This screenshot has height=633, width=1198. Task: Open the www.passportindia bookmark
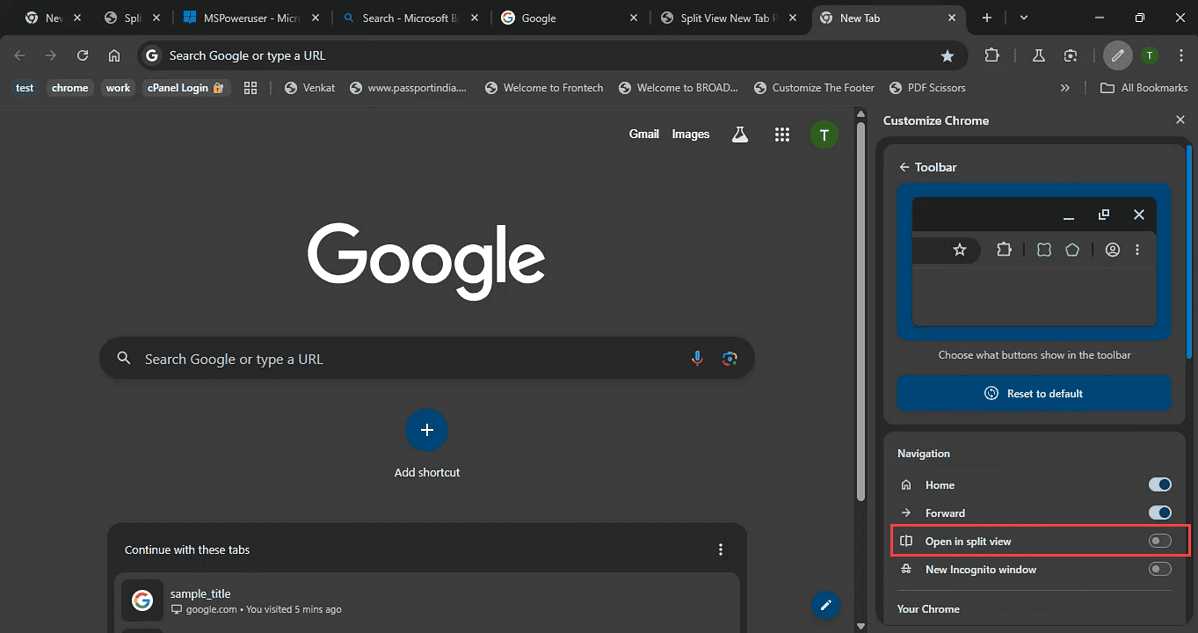(408, 88)
